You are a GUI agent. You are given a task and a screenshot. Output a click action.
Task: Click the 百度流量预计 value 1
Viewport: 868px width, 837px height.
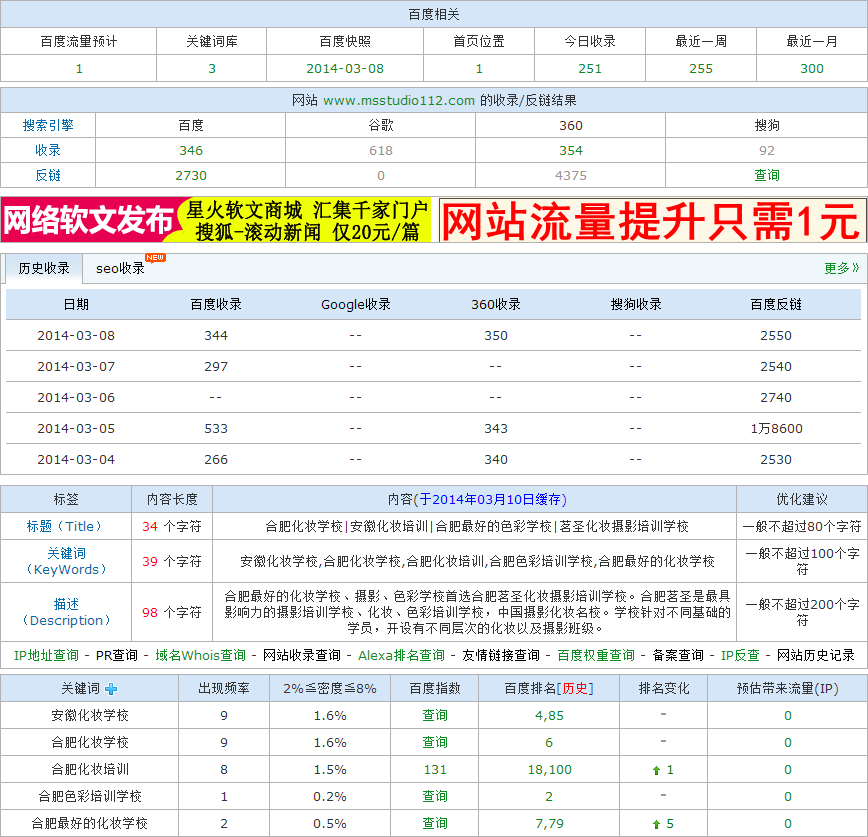pyautogui.click(x=79, y=69)
